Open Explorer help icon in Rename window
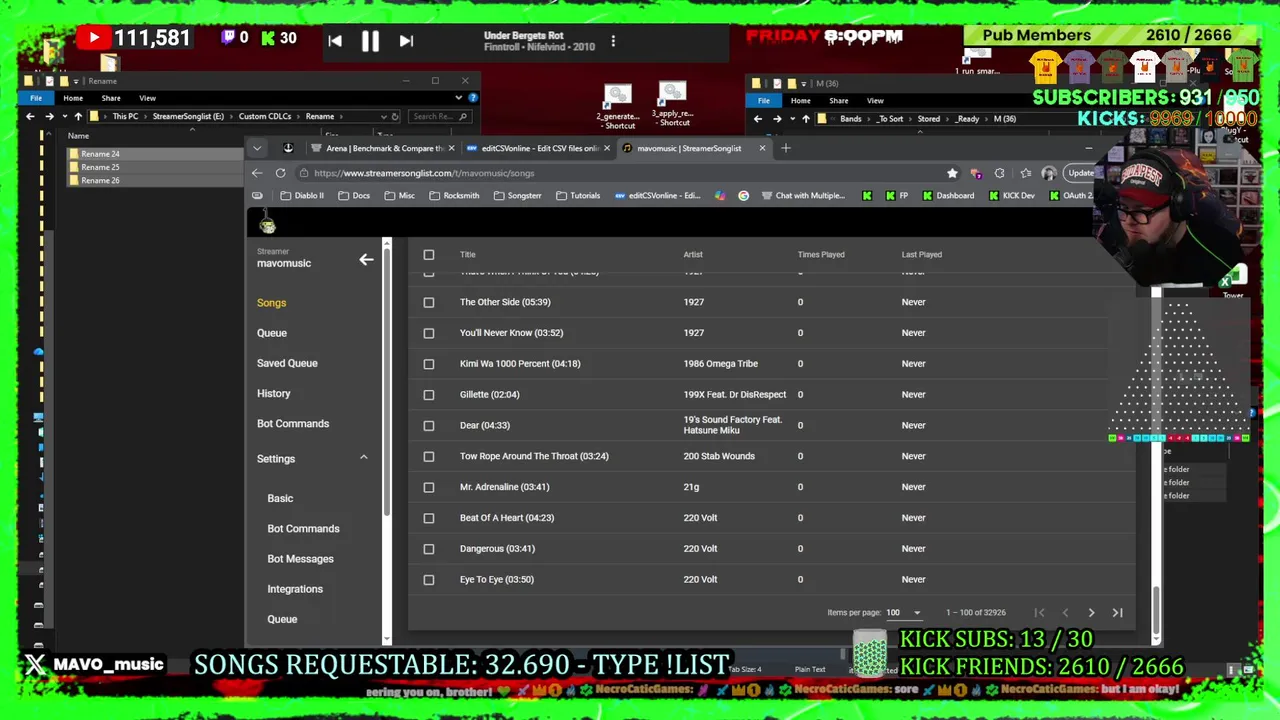Viewport: 1280px width, 720px height. click(x=473, y=98)
